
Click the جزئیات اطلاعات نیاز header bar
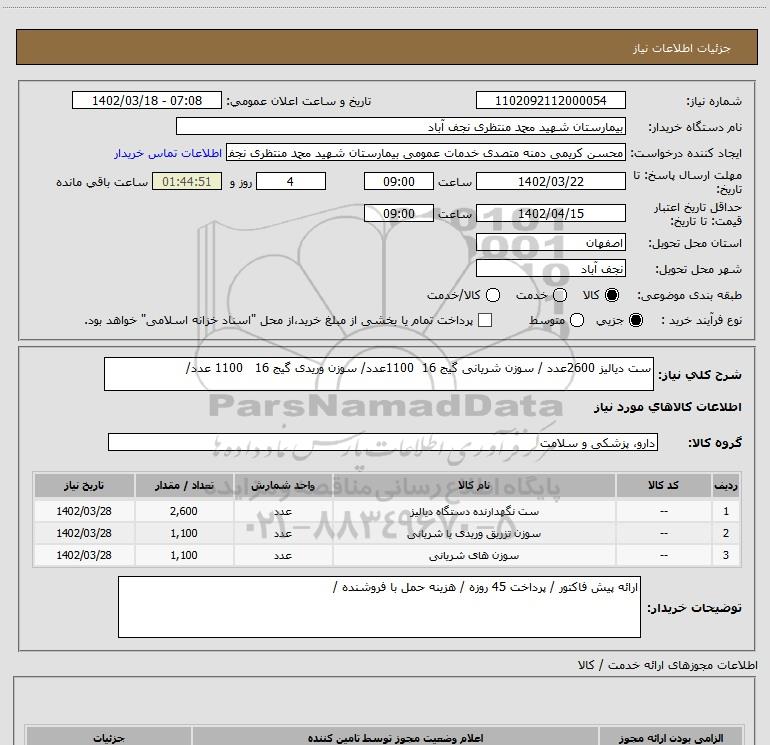pyautogui.click(x=386, y=47)
